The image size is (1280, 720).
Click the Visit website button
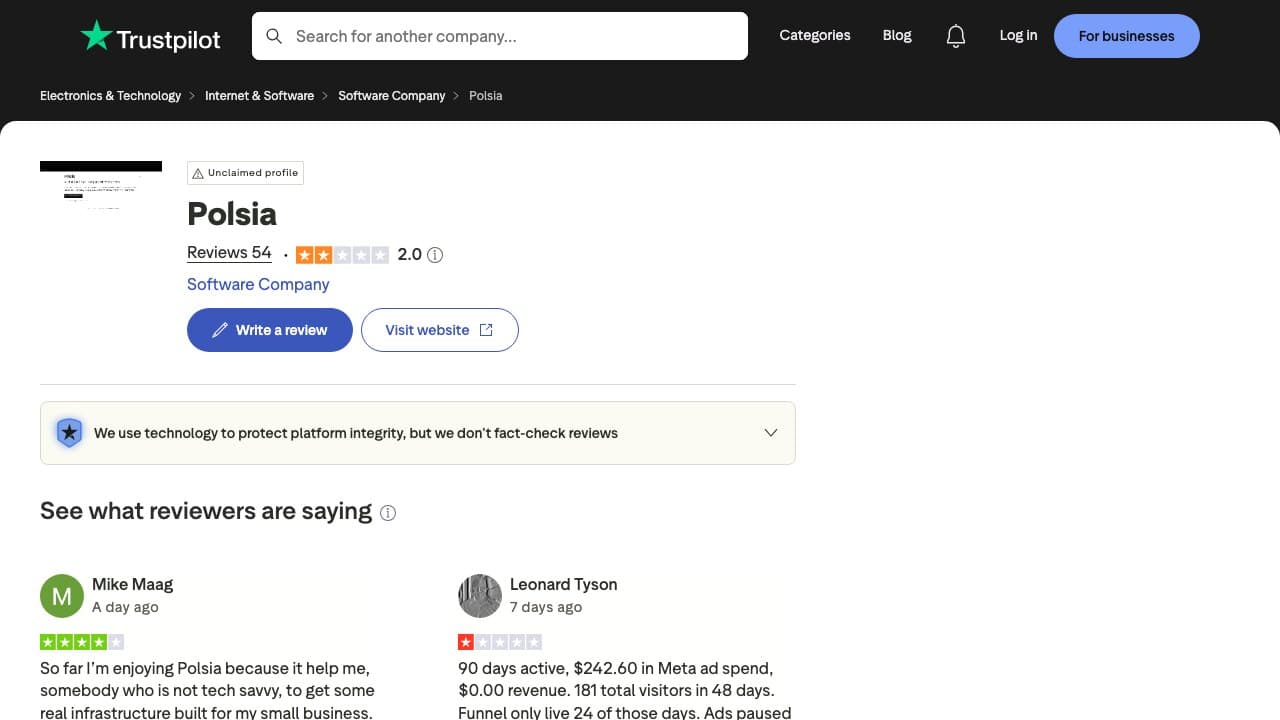pos(440,330)
